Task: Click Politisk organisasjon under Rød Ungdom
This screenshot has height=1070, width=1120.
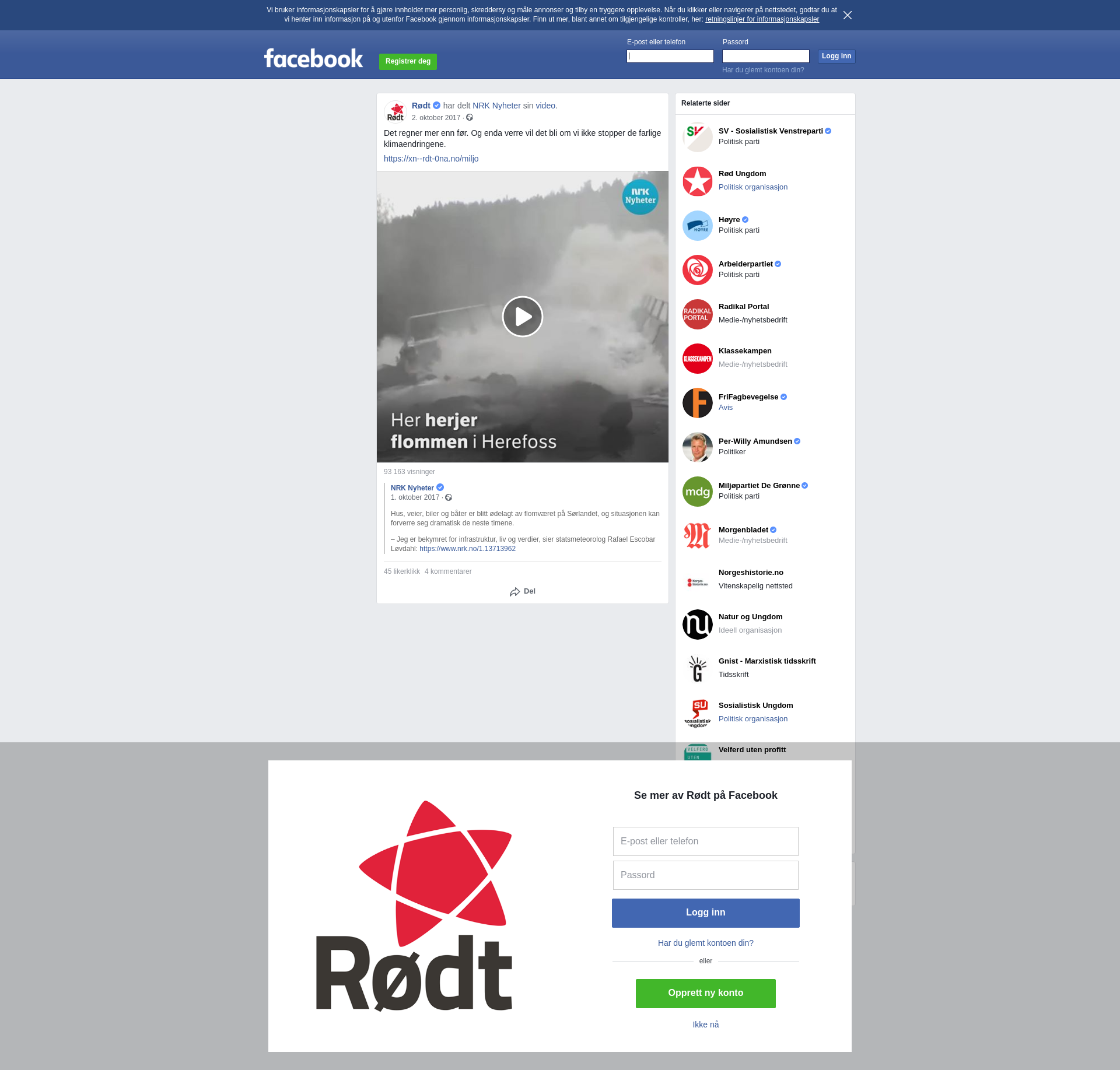Action: [x=753, y=187]
